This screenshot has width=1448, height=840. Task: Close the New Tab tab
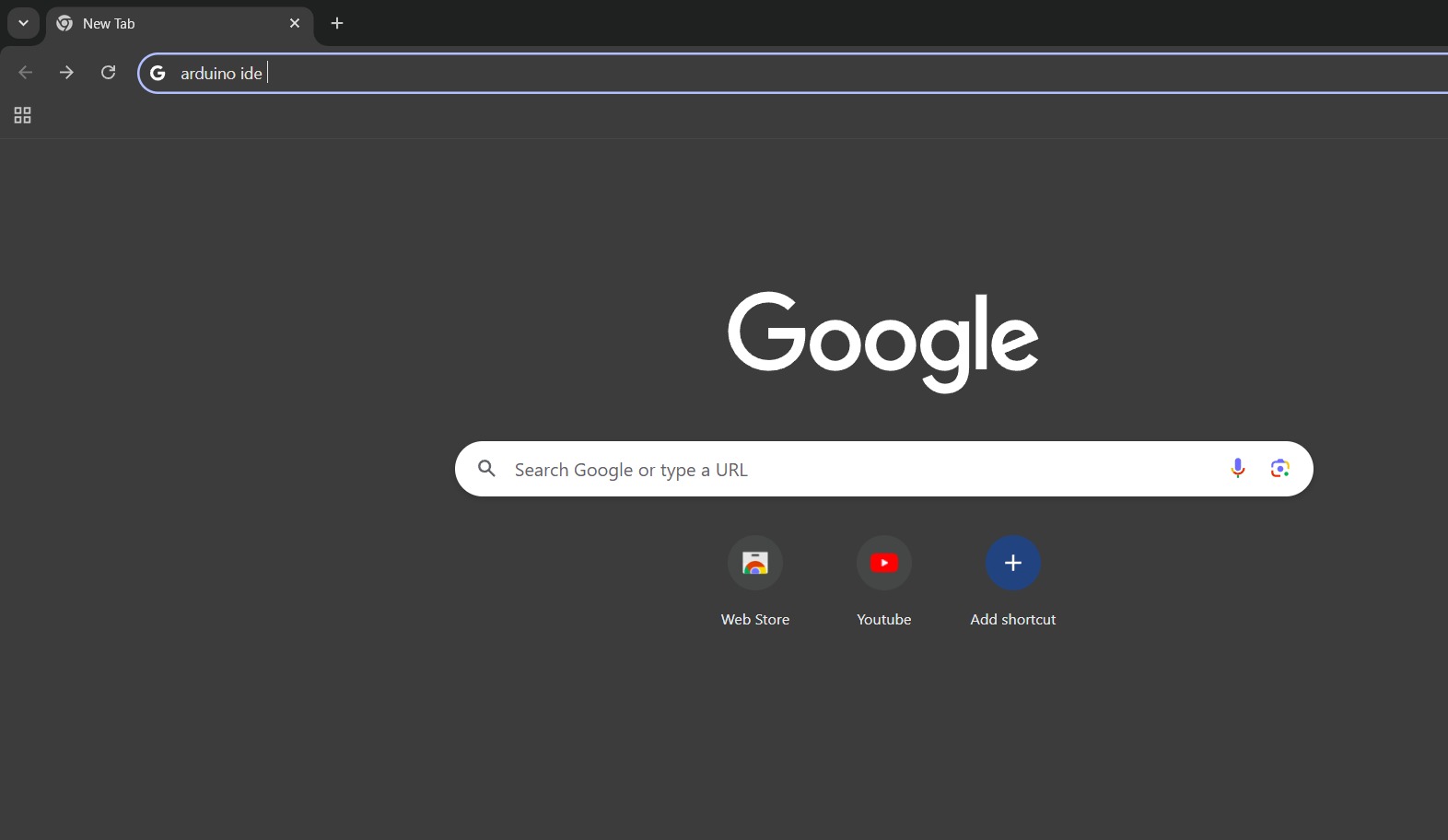pyautogui.click(x=295, y=23)
